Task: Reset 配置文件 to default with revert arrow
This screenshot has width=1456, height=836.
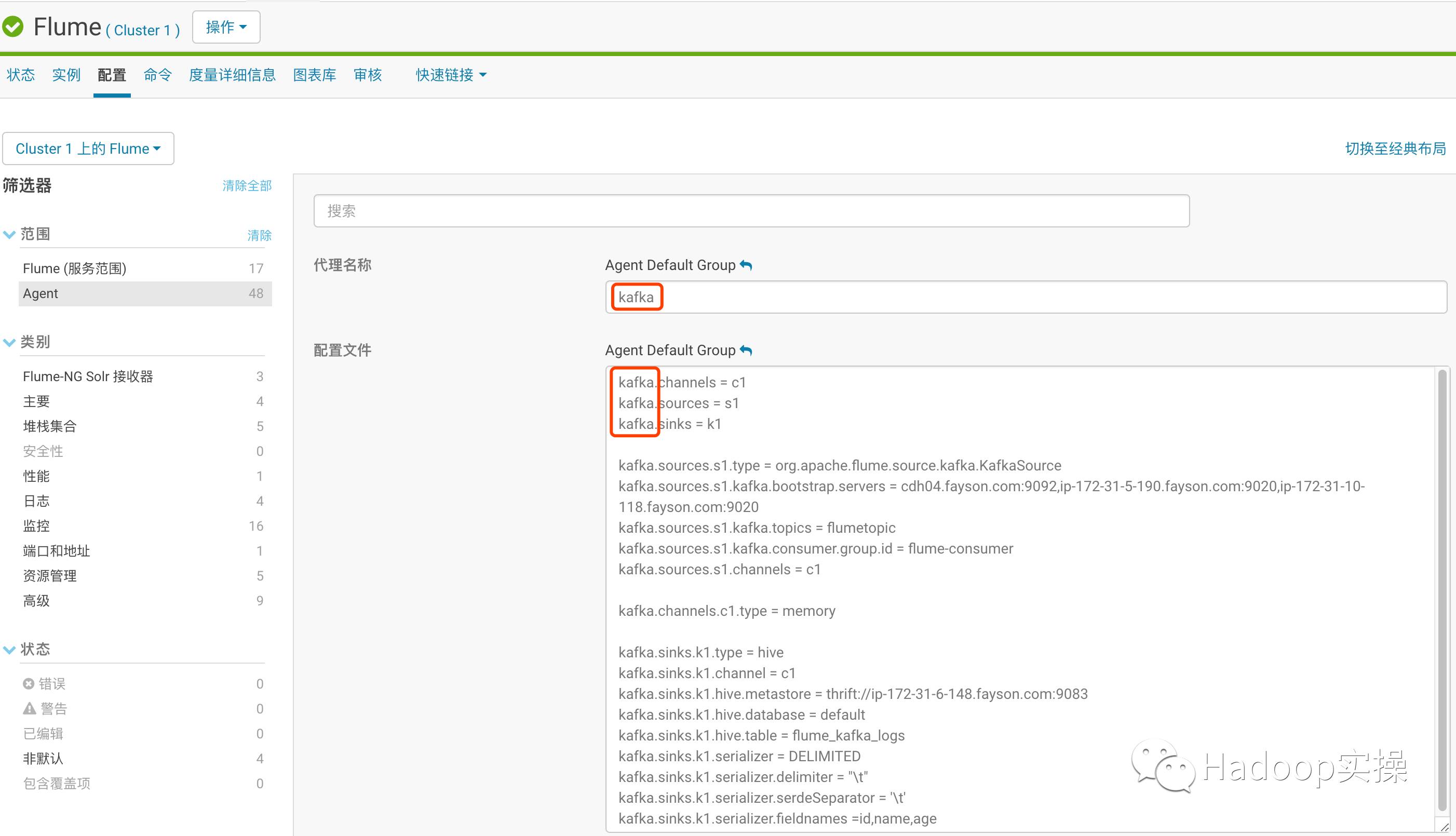Action: pos(746,350)
